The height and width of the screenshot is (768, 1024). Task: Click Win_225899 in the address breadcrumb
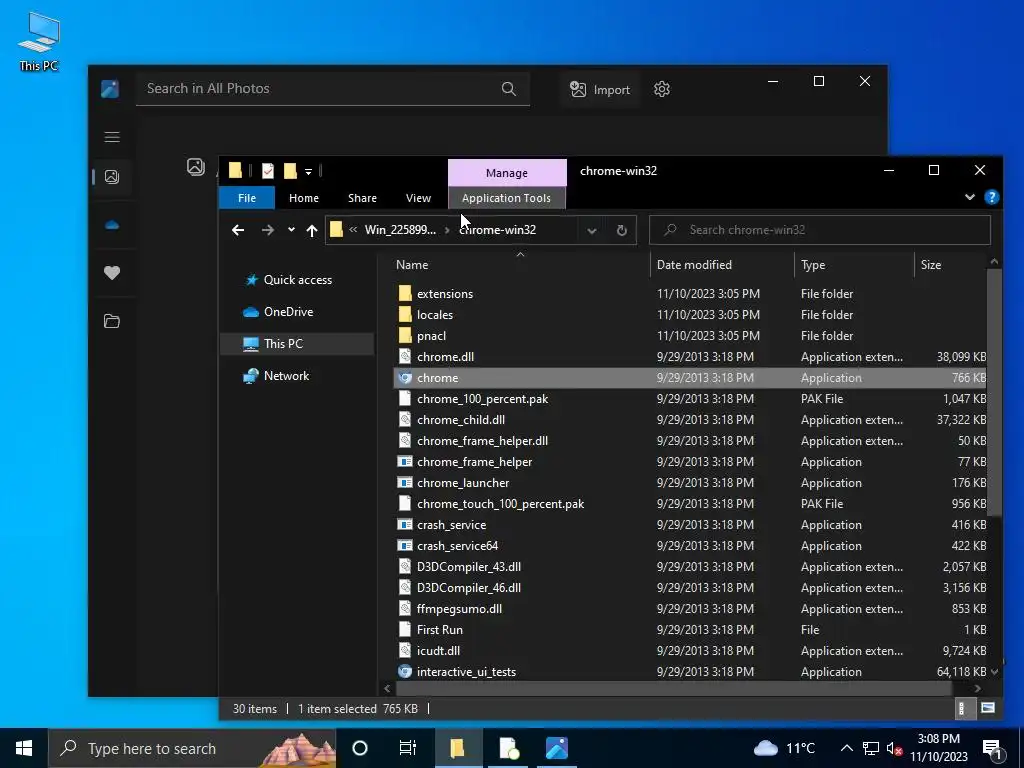click(400, 230)
